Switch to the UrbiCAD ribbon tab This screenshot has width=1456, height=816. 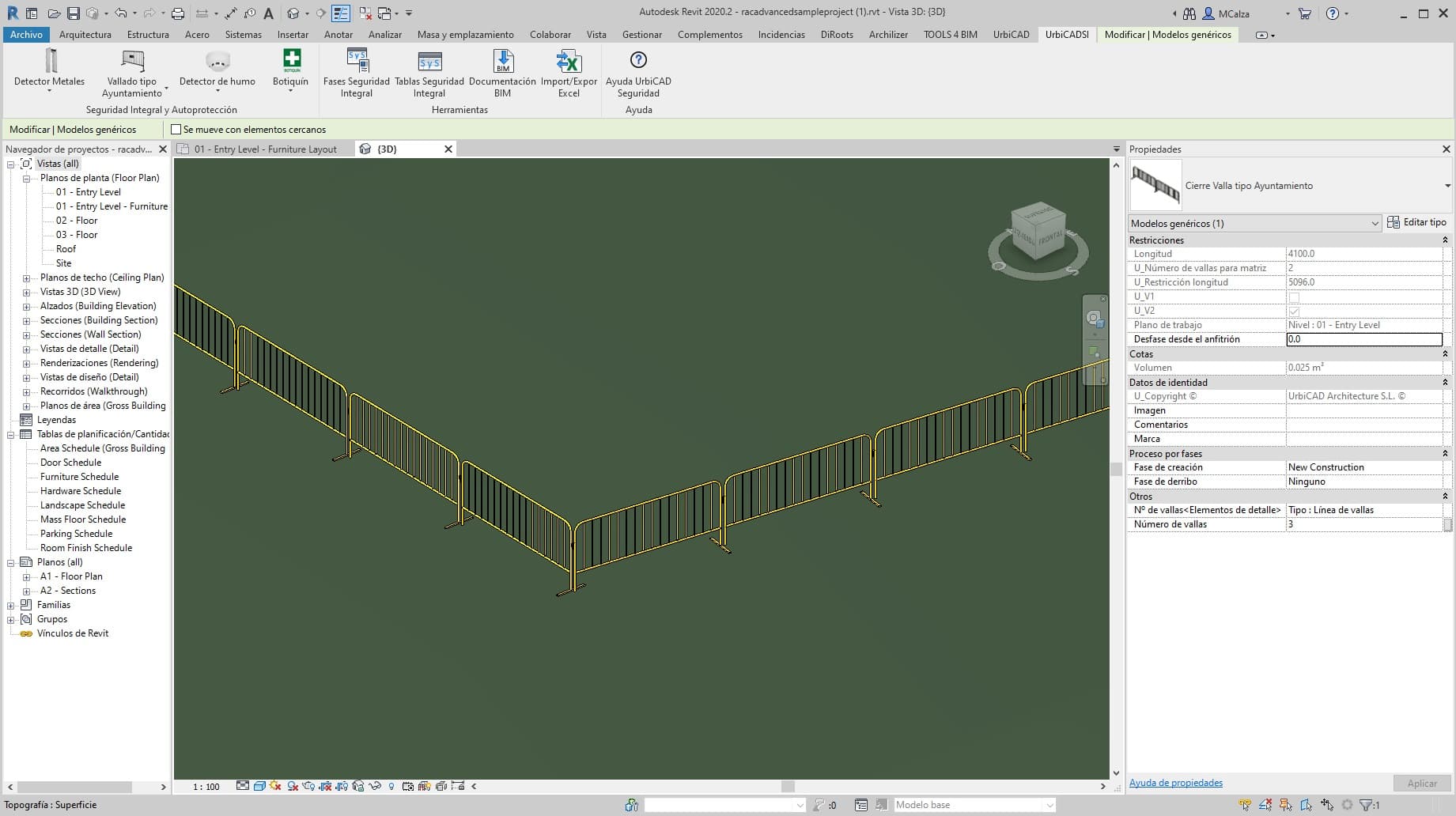[1012, 35]
